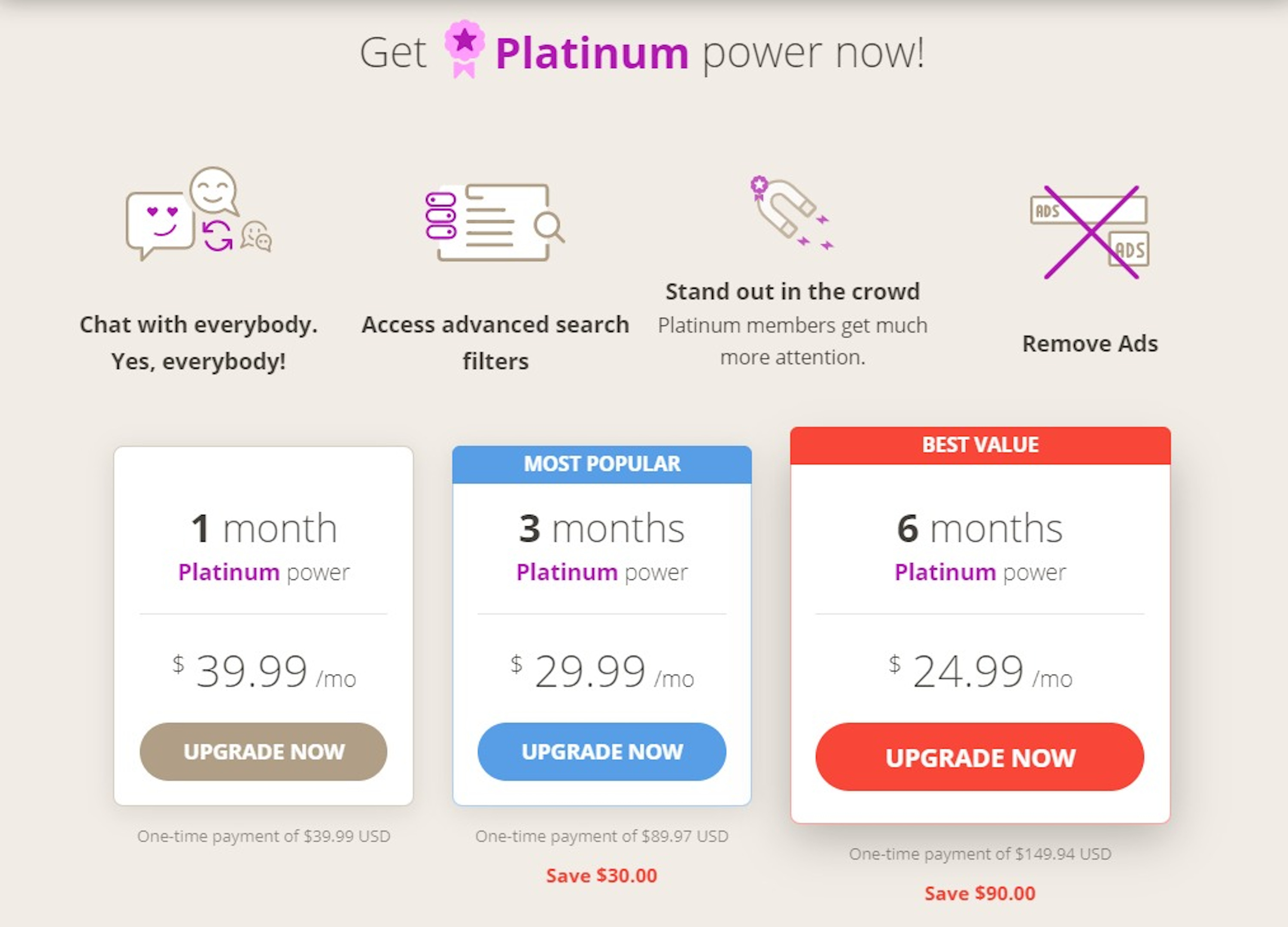Screen dimensions: 1288x927
Task: Upgrade now with the 1 month plan
Action: coord(263,751)
